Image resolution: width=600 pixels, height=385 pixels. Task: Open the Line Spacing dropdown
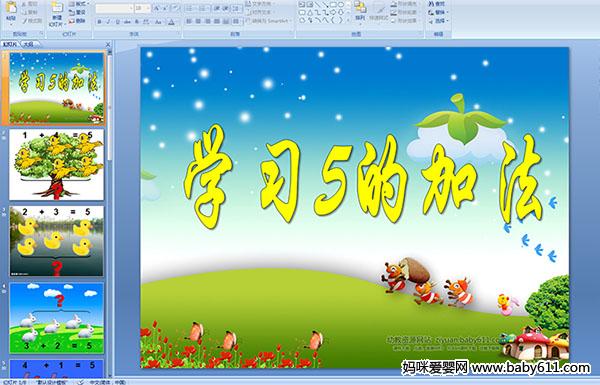236,8
